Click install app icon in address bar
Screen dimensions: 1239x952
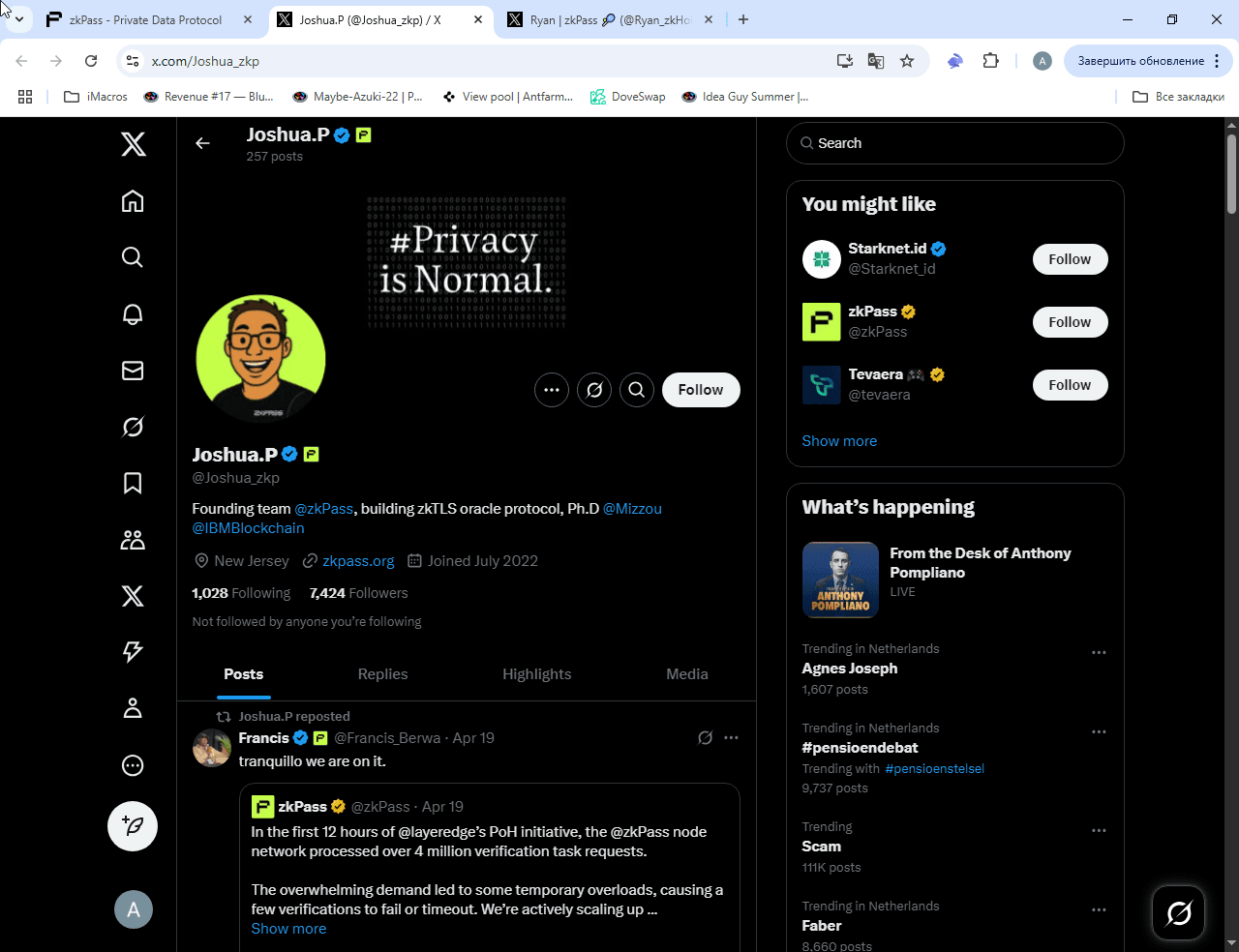845,61
